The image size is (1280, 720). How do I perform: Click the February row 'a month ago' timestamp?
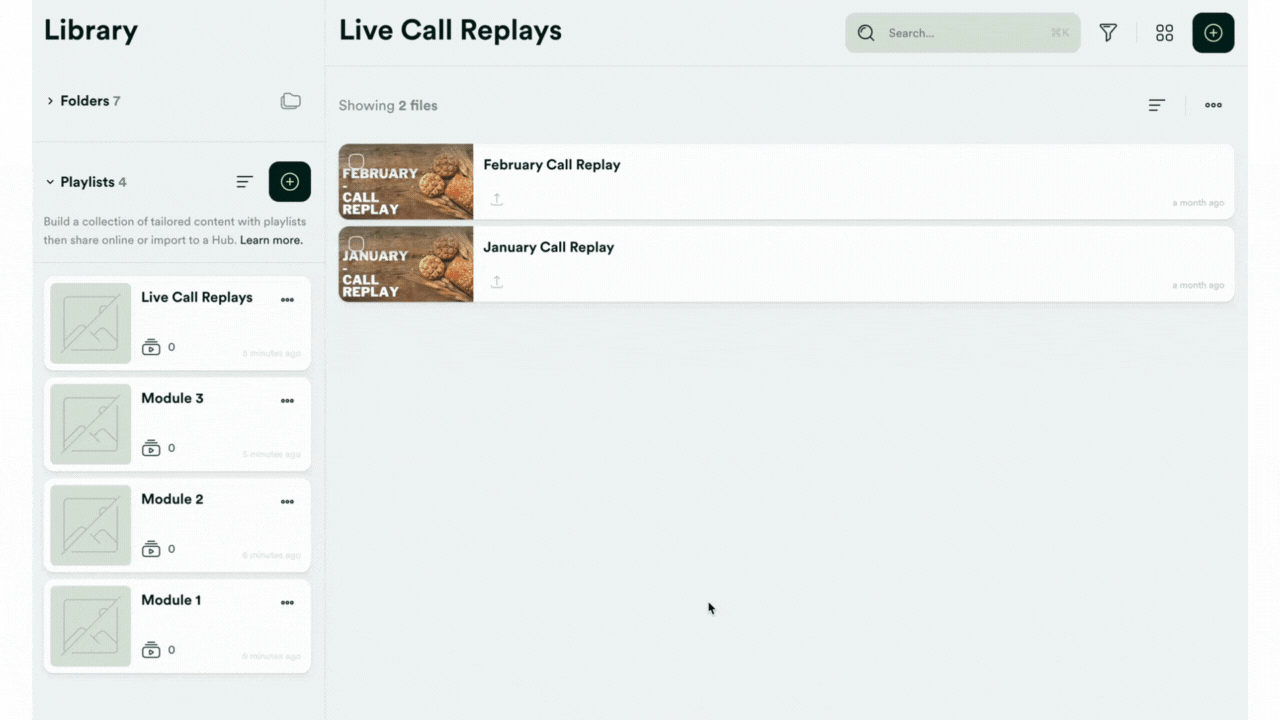tap(1198, 203)
